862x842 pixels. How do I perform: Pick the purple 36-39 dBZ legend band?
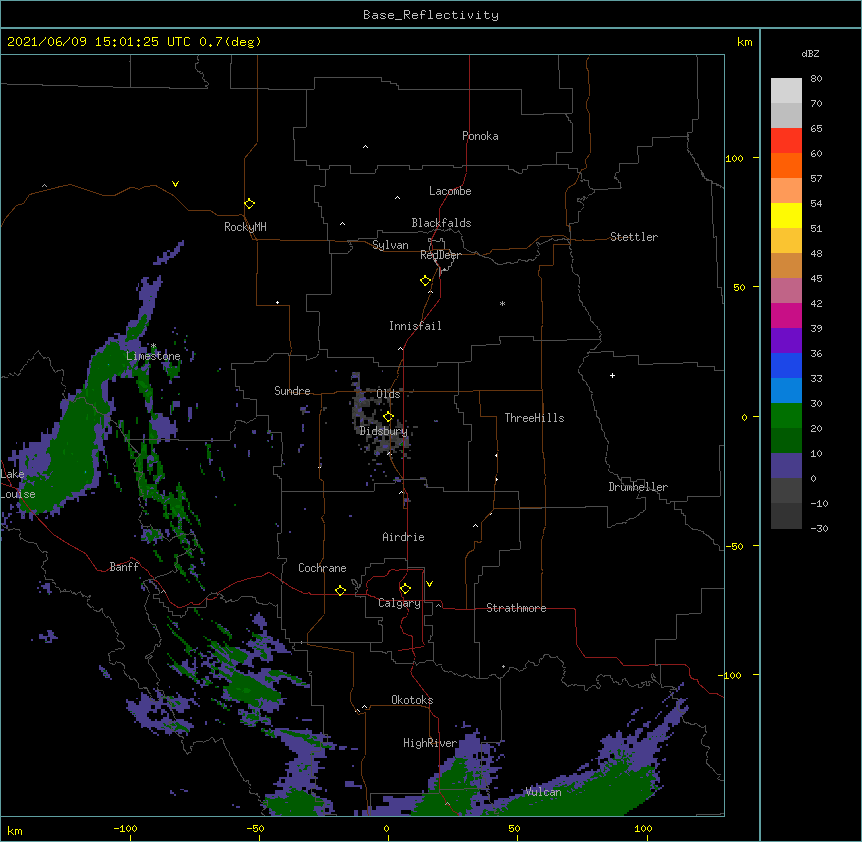click(786, 341)
